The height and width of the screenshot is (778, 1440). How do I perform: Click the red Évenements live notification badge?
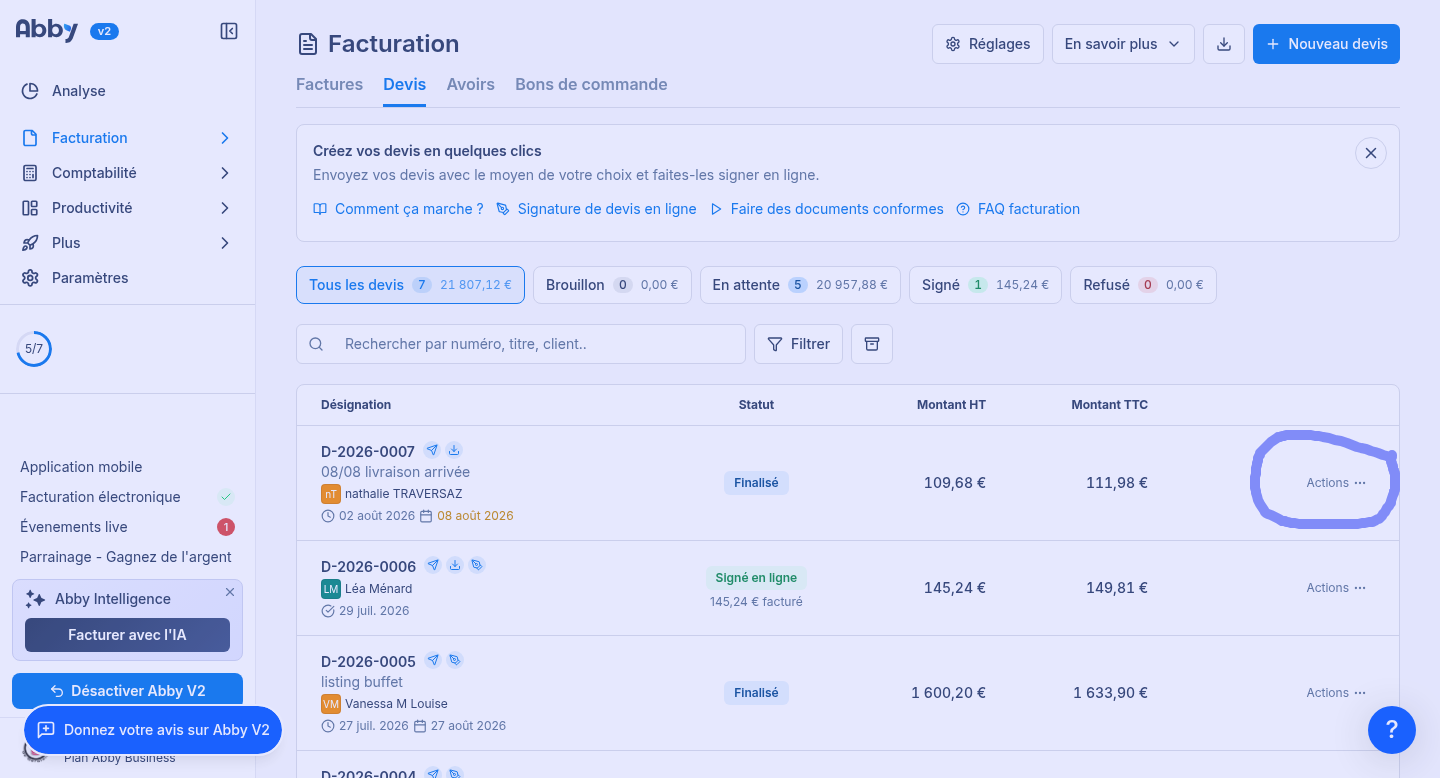click(226, 527)
